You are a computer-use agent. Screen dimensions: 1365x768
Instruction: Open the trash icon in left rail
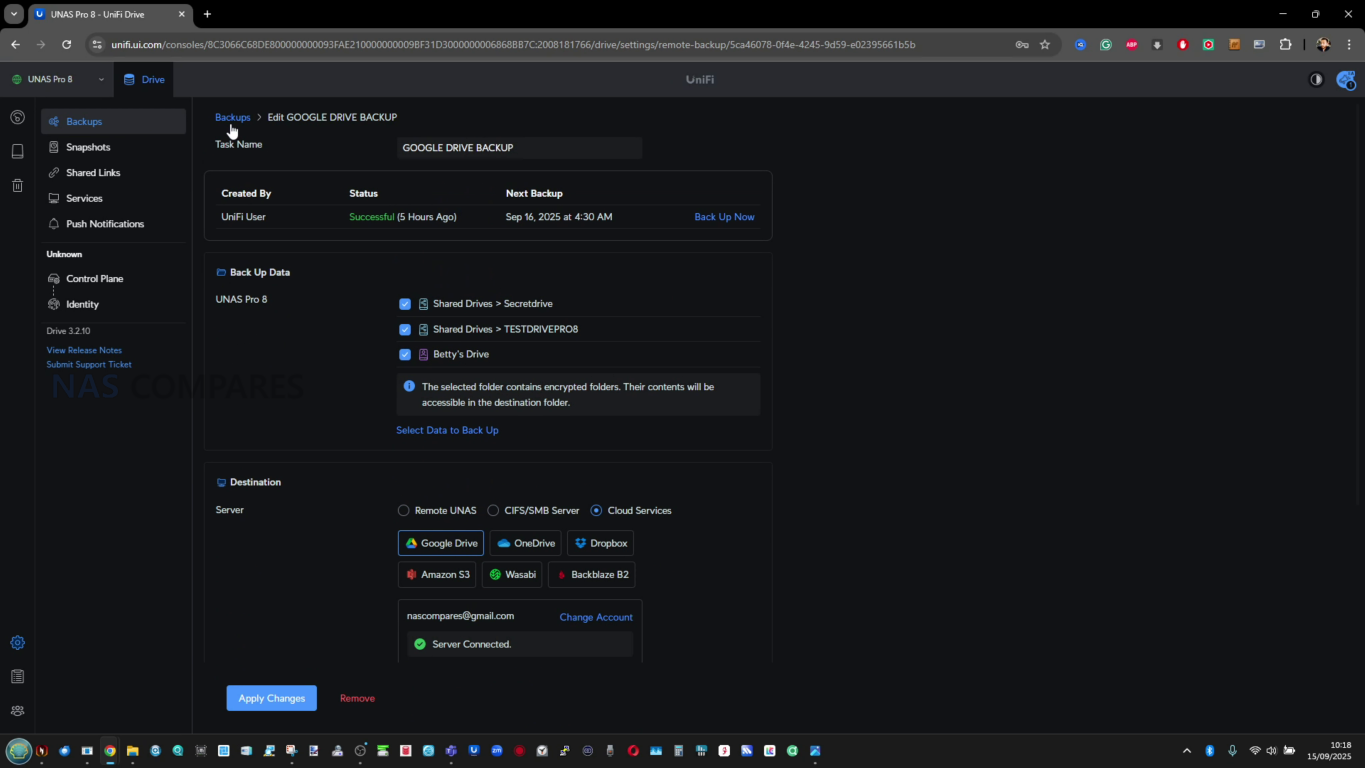(17, 185)
